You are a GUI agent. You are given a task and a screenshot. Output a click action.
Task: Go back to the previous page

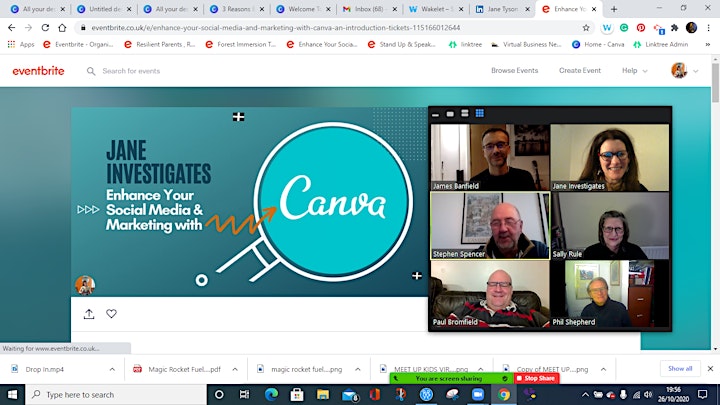11,28
